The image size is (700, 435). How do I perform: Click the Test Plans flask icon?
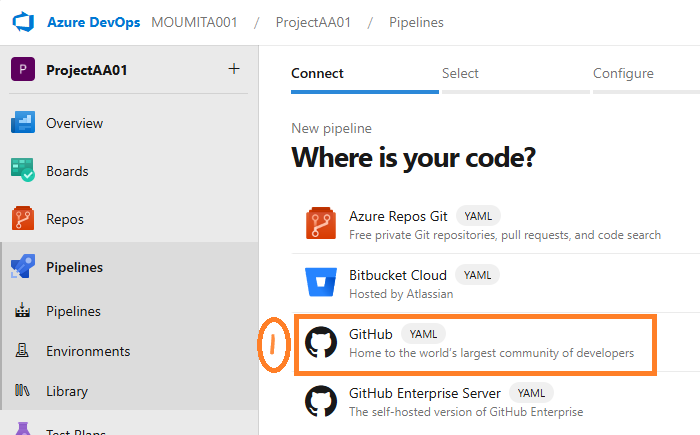[23, 429]
